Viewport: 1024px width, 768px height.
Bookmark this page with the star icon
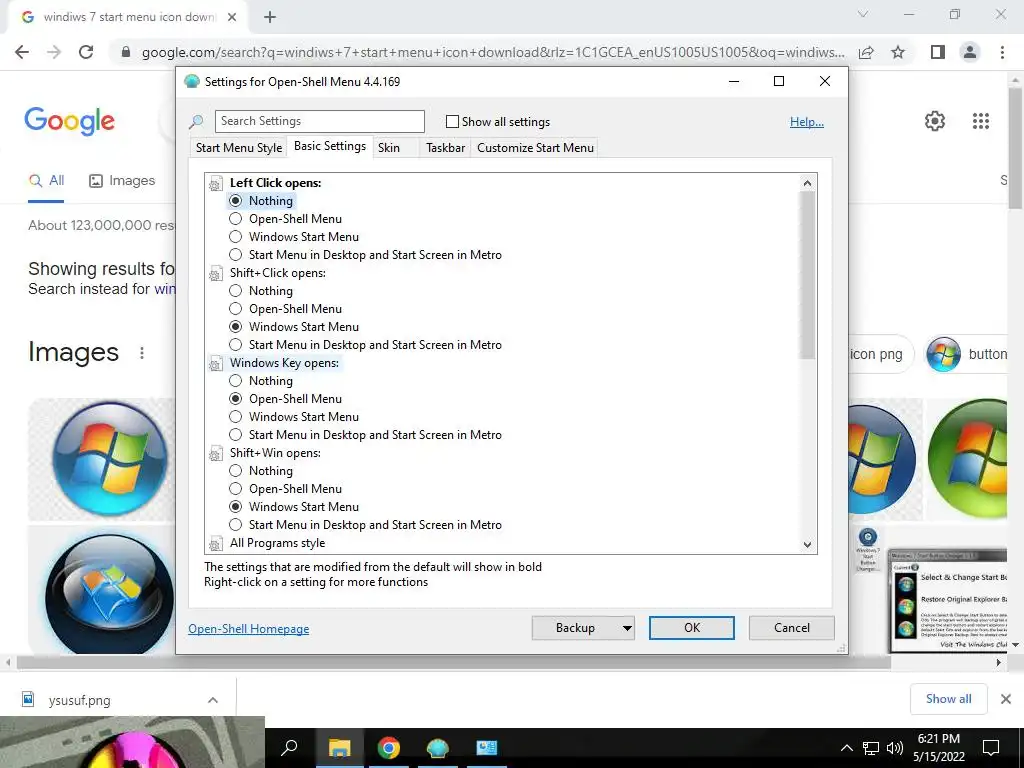[x=898, y=52]
